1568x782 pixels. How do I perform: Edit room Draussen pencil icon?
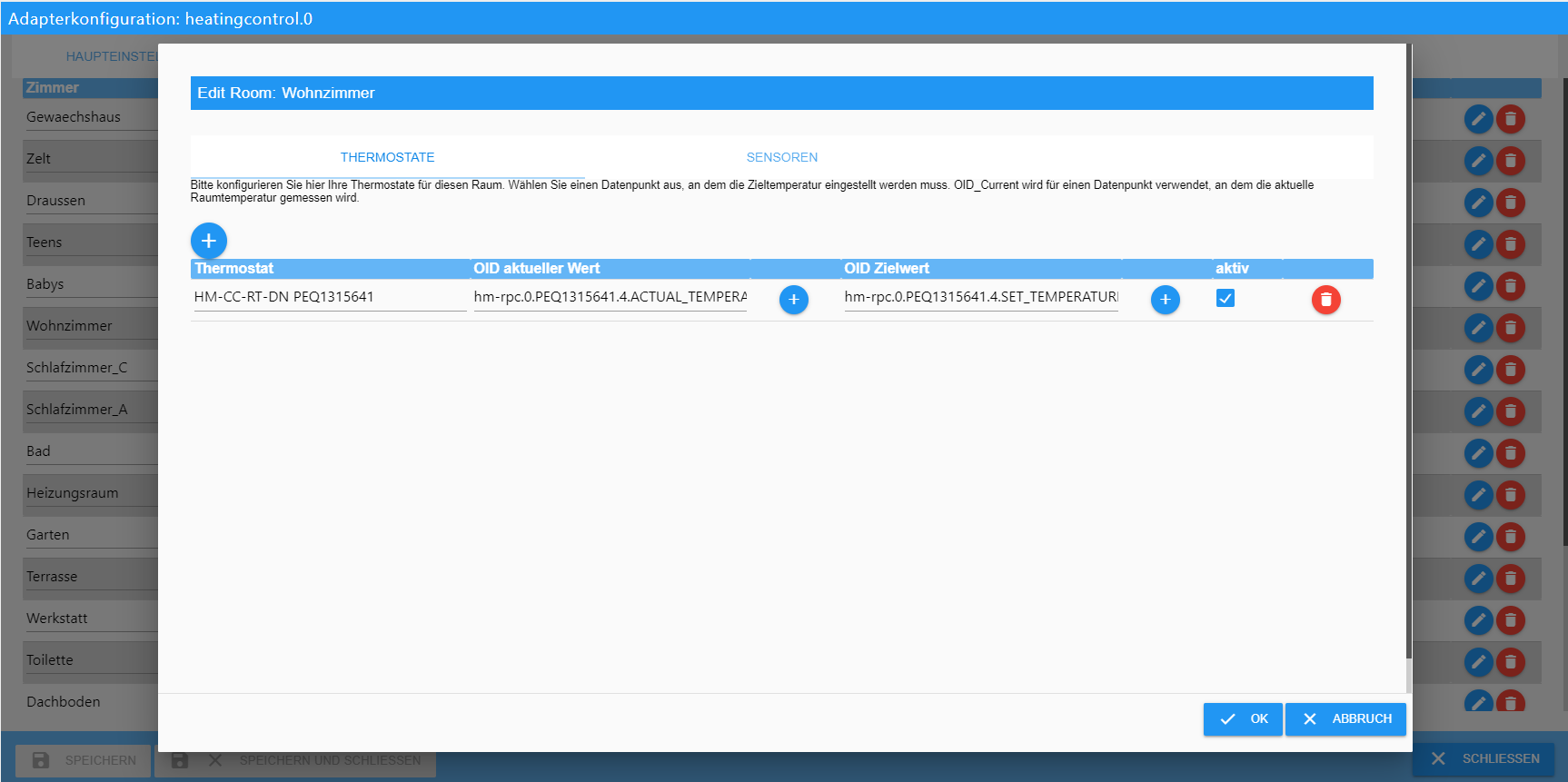pos(1479,203)
